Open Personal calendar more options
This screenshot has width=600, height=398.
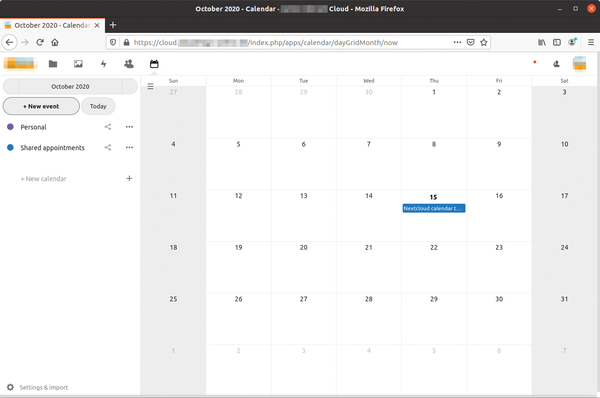tap(129, 127)
